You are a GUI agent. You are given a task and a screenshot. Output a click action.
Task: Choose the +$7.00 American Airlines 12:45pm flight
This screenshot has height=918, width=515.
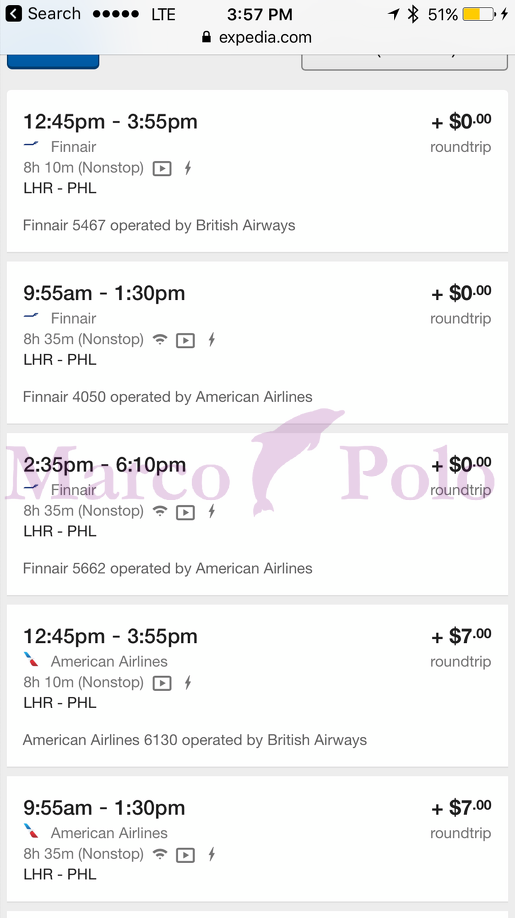(258, 686)
